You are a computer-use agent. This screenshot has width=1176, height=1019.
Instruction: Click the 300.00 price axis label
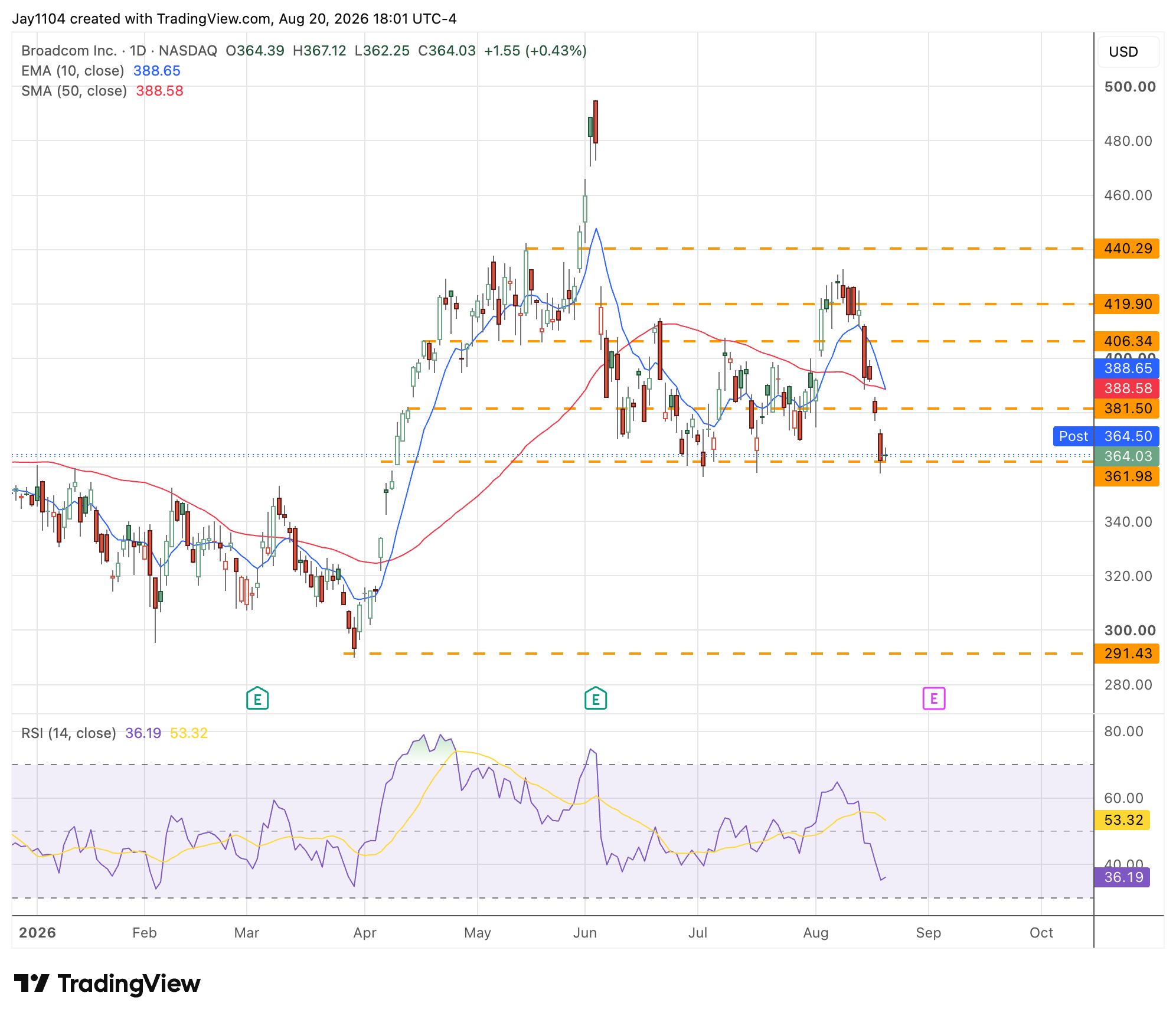[1130, 631]
